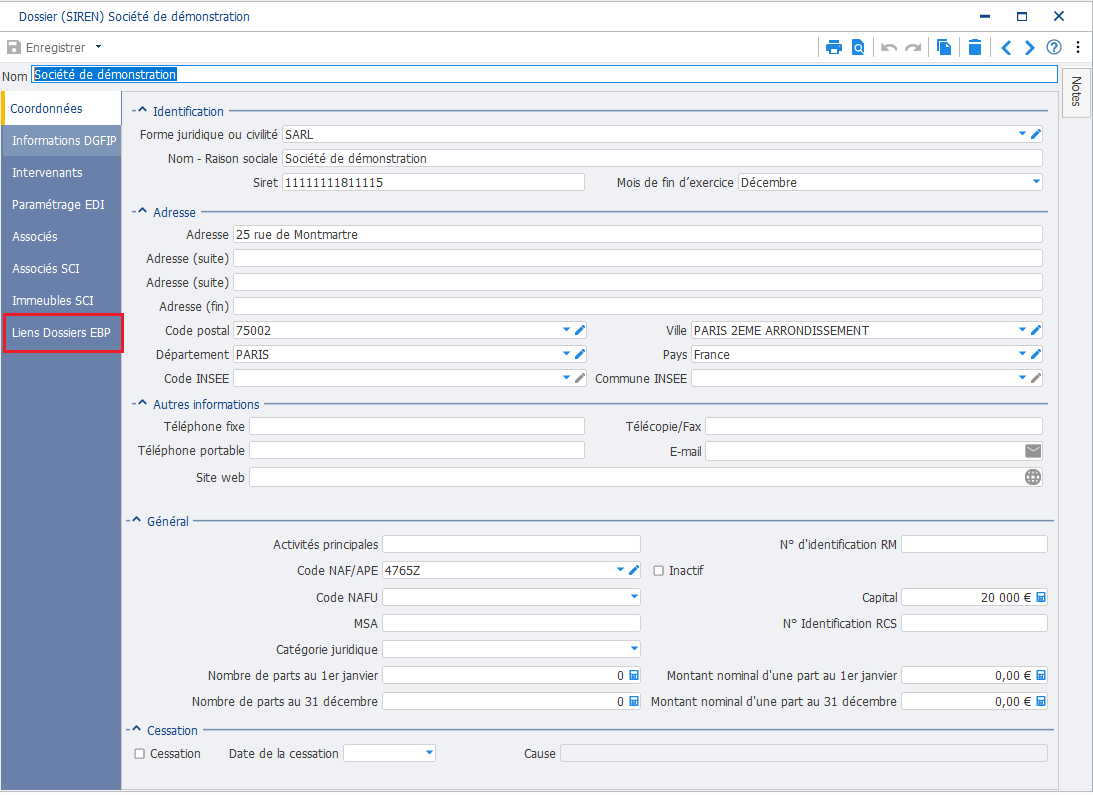Open the Code NAFU dropdown
This screenshot has height=795, width=1093.
click(x=634, y=596)
